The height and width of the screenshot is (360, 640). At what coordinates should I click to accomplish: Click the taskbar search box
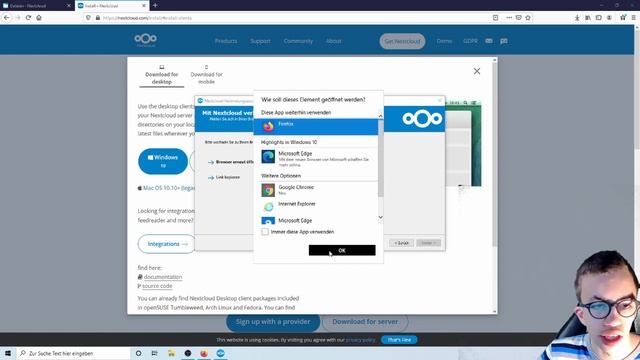coord(73,353)
